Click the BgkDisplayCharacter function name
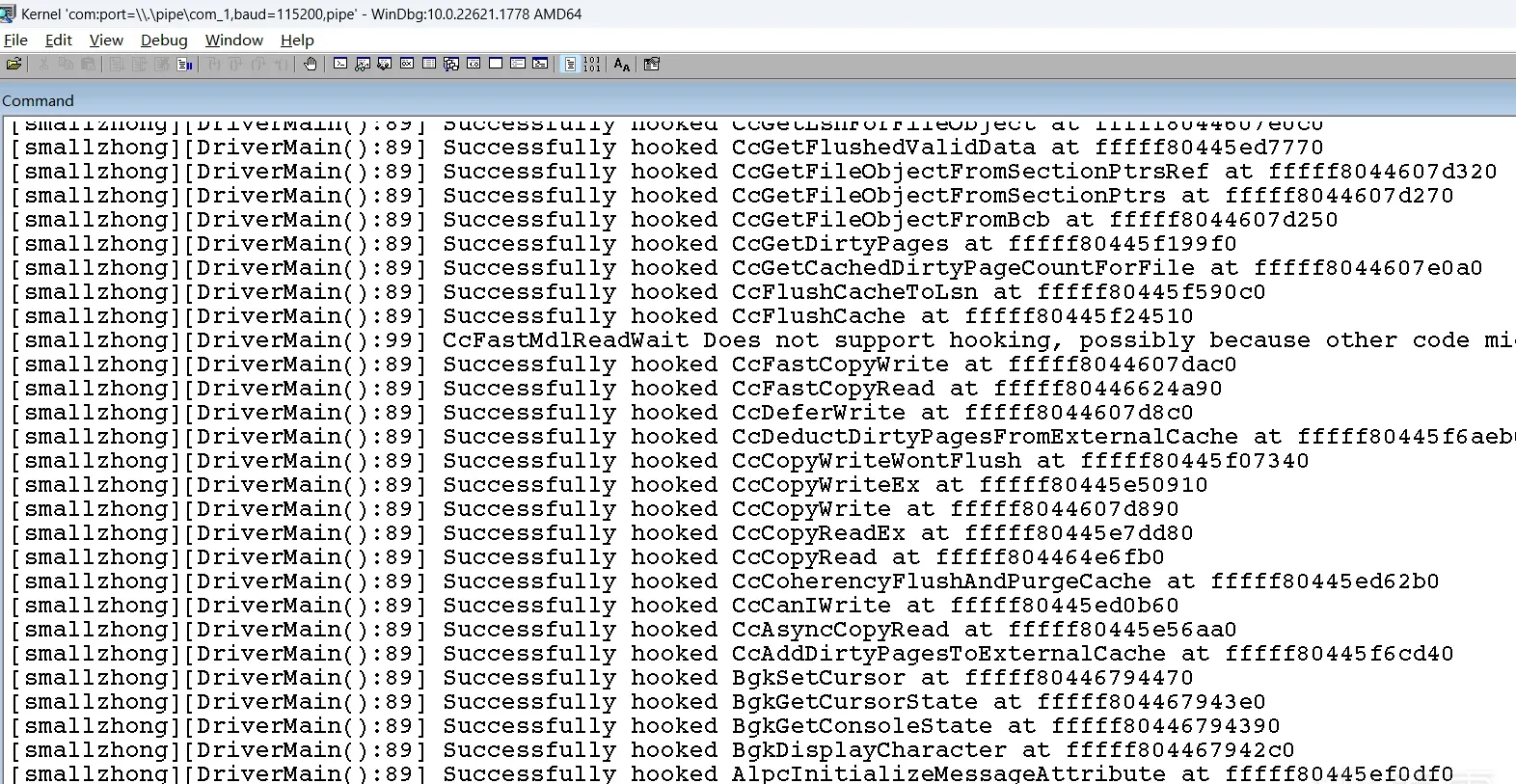Image resolution: width=1516 pixels, height=784 pixels. (869, 750)
